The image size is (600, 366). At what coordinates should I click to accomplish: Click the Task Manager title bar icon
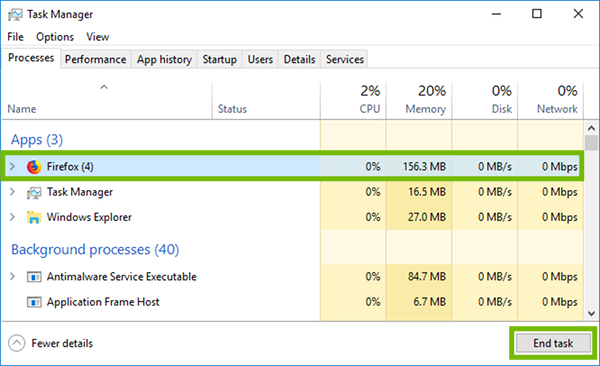pyautogui.click(x=15, y=15)
